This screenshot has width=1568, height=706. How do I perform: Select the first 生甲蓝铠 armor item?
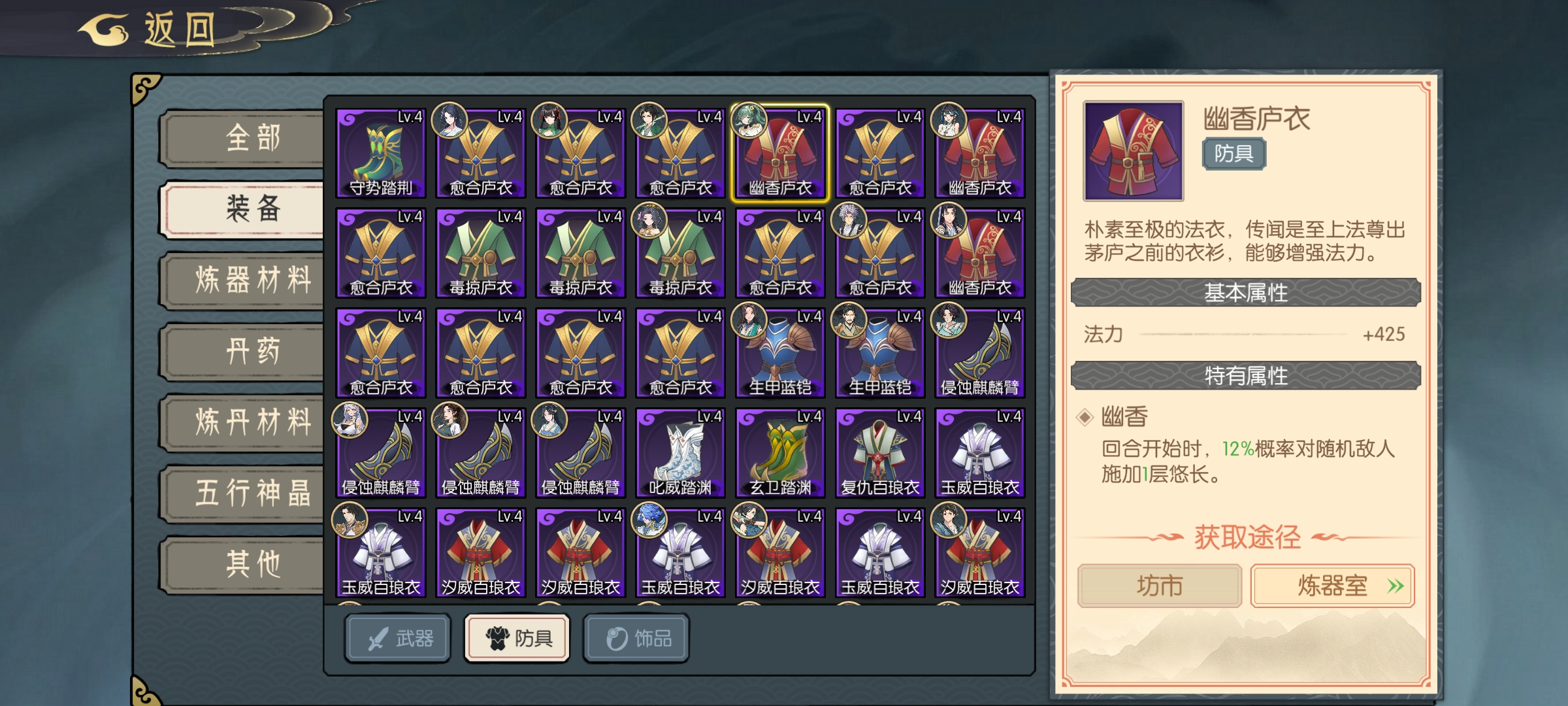tap(780, 353)
